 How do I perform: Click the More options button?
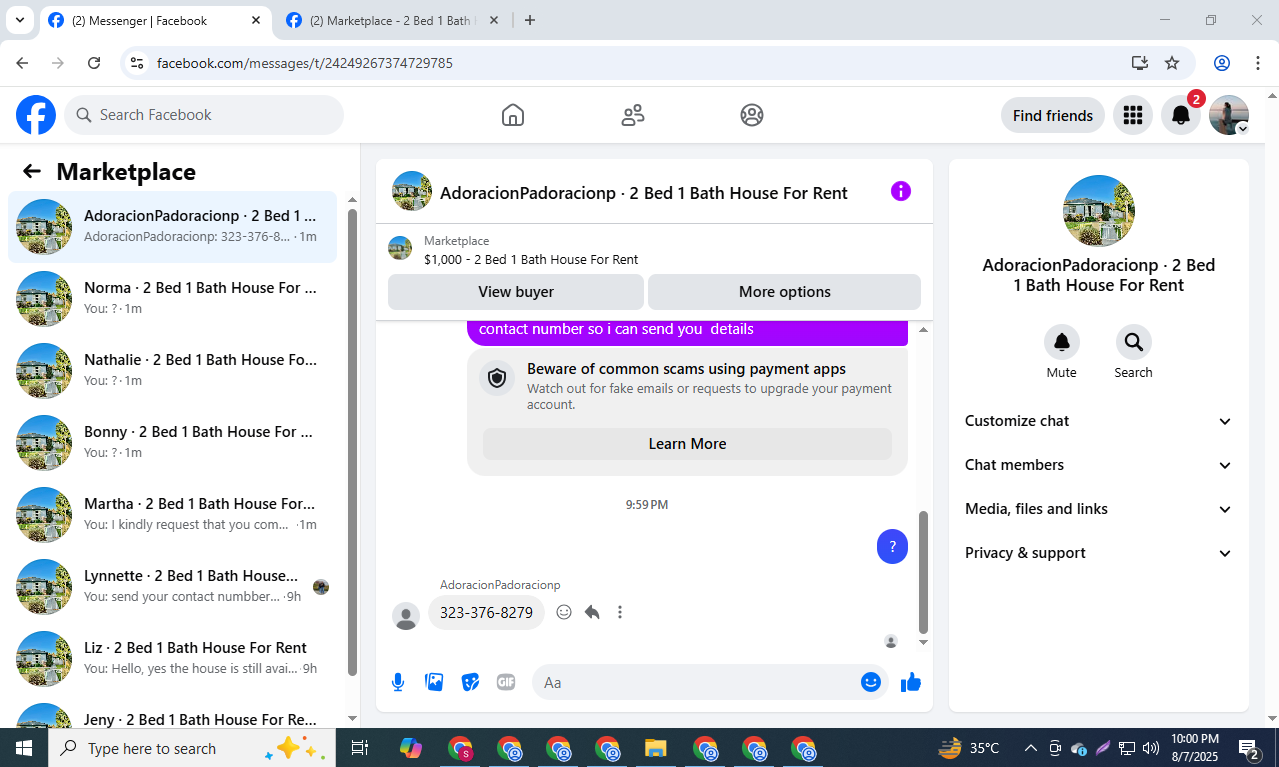[x=785, y=292]
